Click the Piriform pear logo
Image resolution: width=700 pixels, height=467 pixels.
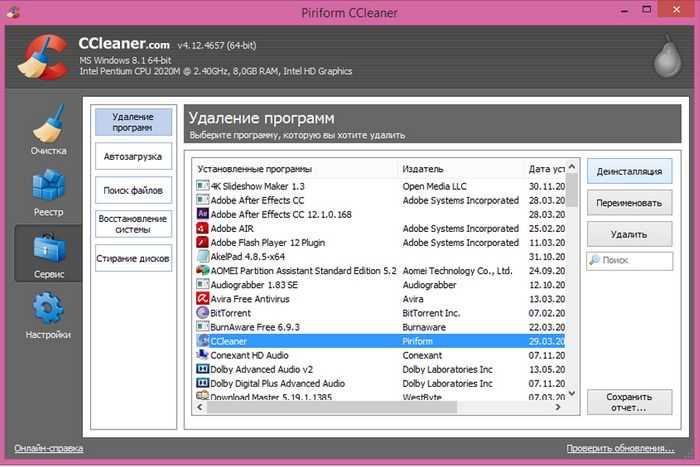coord(667,56)
